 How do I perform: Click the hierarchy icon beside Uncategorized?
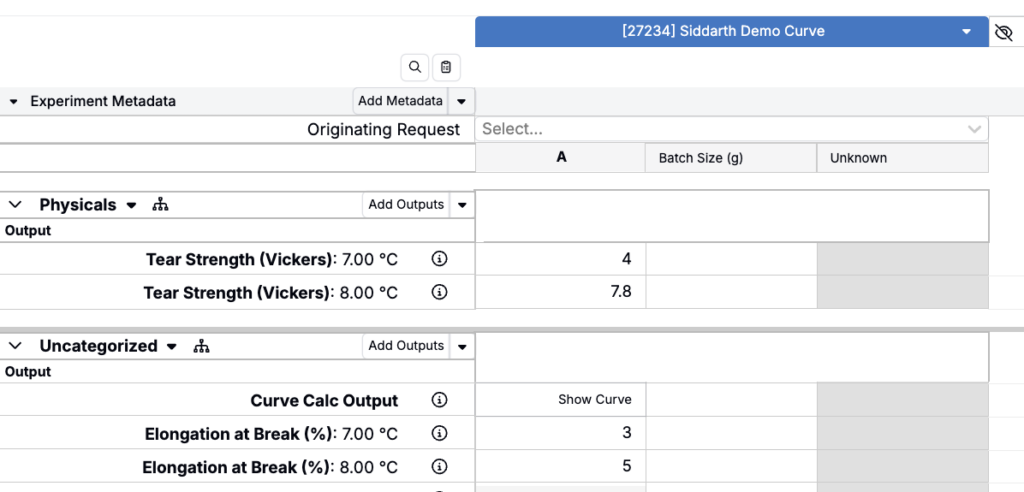point(201,346)
